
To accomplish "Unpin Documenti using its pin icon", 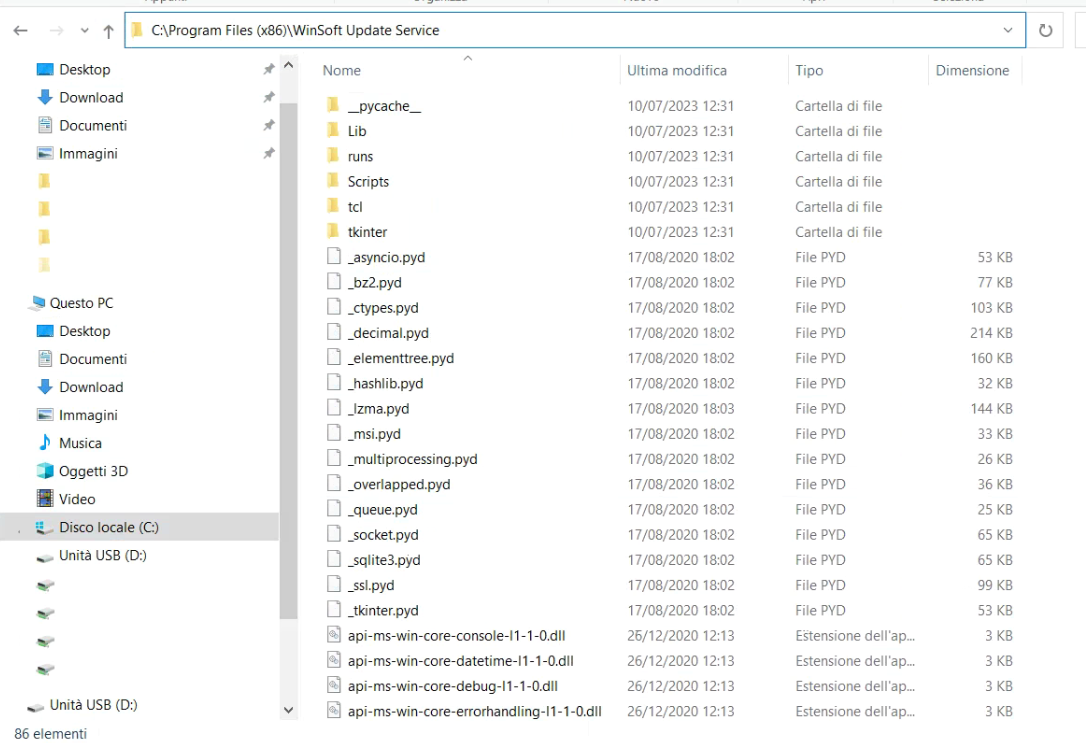I will tap(269, 125).
